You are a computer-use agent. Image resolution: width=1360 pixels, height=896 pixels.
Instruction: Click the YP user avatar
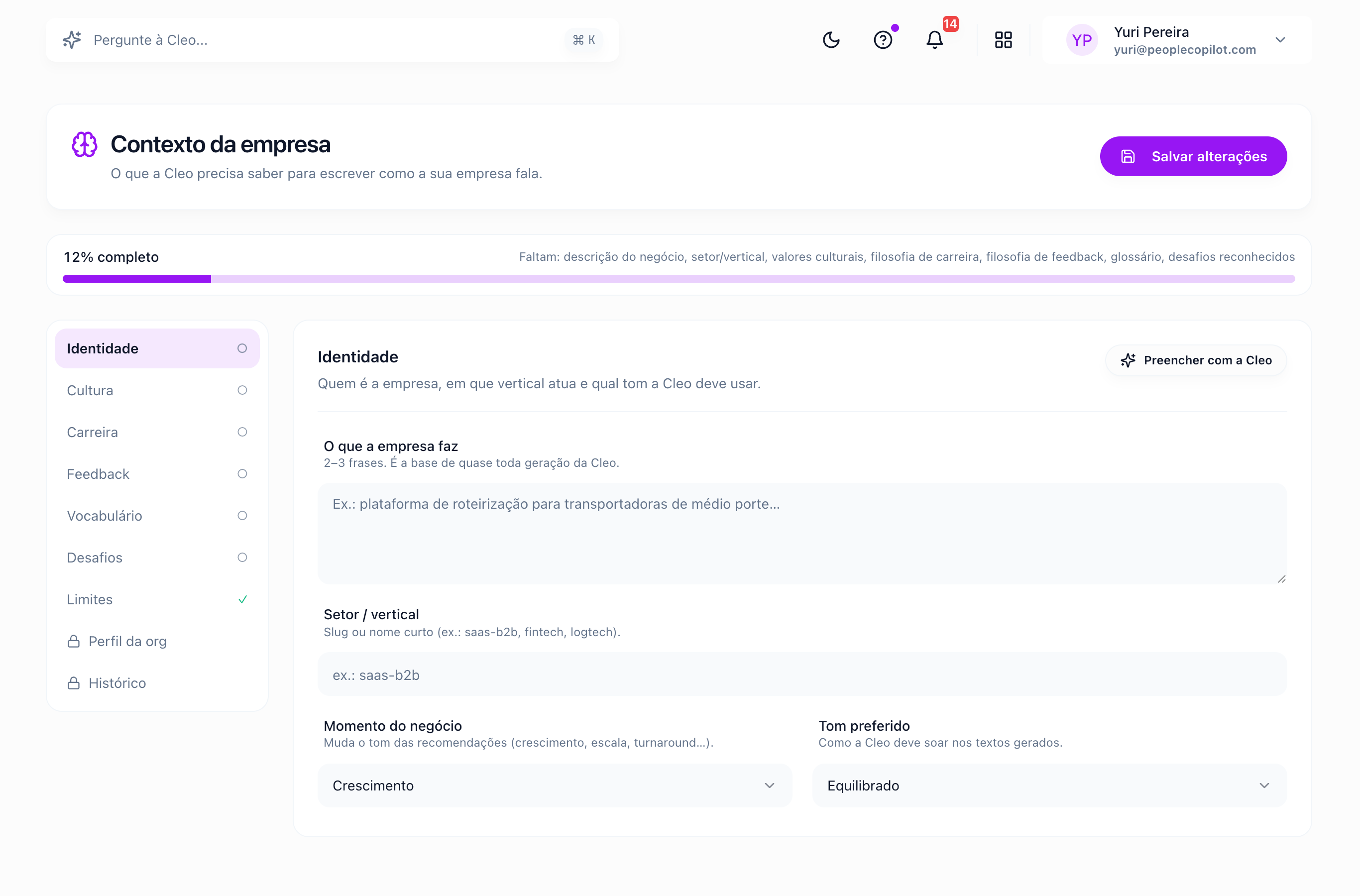[1082, 40]
